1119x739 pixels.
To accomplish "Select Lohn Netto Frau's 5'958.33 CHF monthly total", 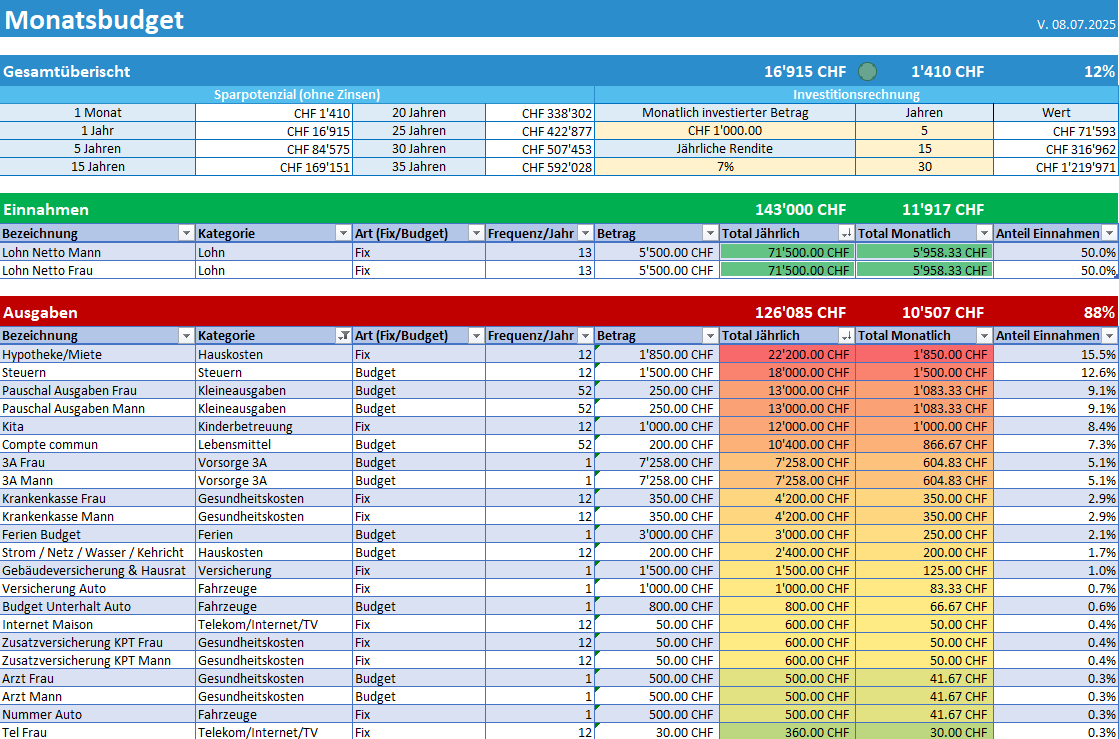I will (924, 270).
